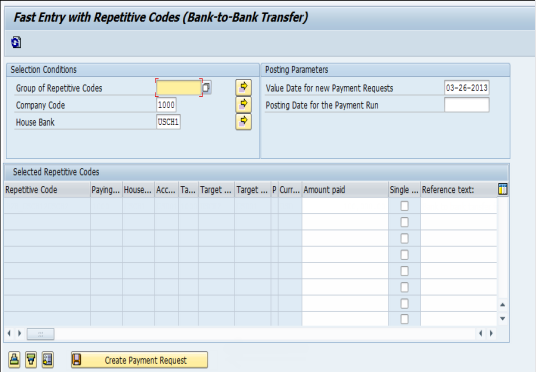Open table column configuration icon
This screenshot has width=536, height=372.
tap(502, 189)
